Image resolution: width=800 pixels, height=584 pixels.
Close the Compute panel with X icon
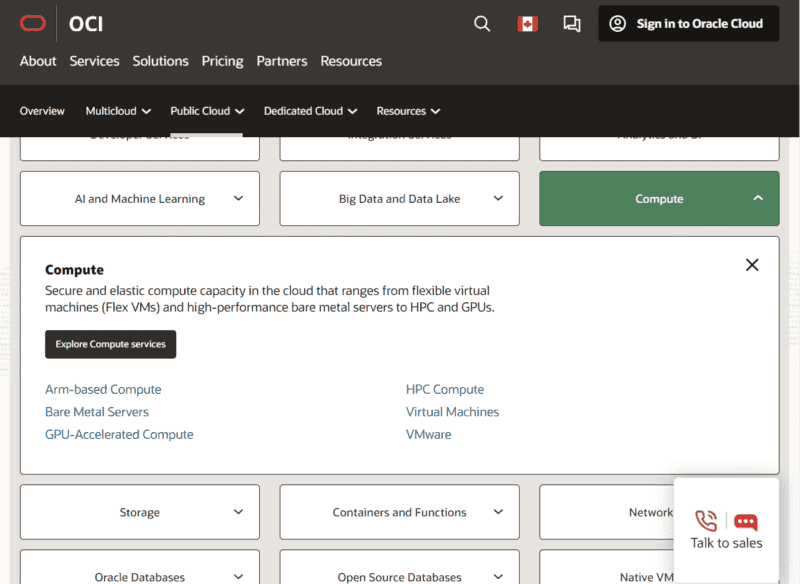752,265
